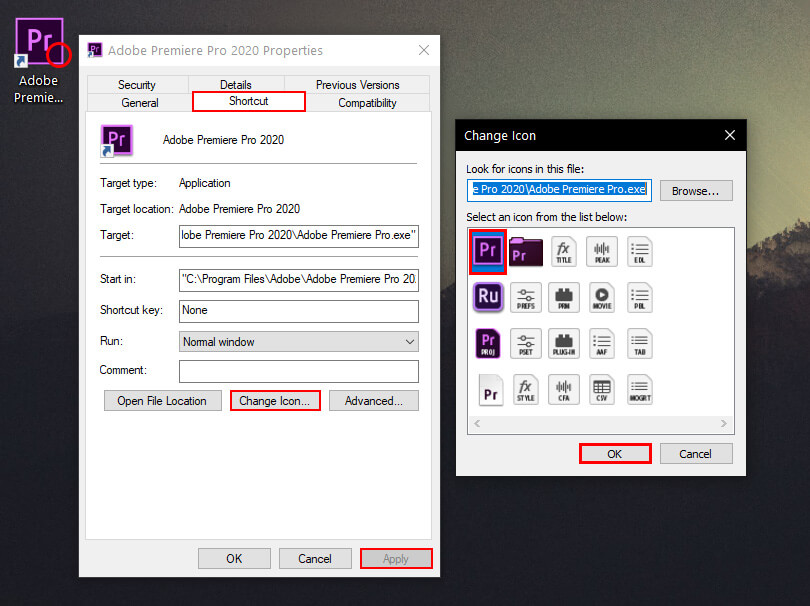
Task: Click OK in the Properties dialog
Action: (234, 558)
